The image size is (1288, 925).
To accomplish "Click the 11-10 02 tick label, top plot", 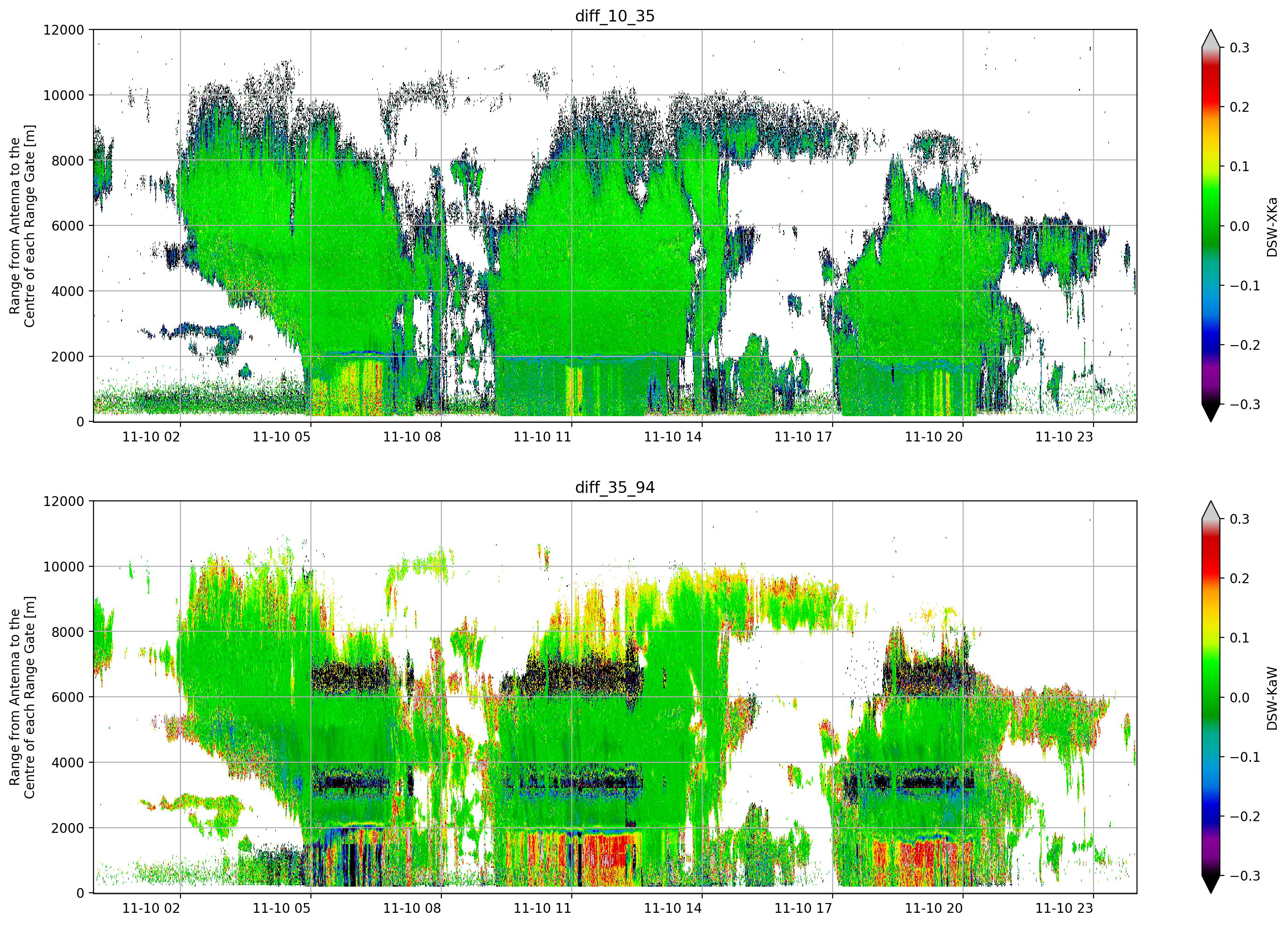I will point(151,437).
